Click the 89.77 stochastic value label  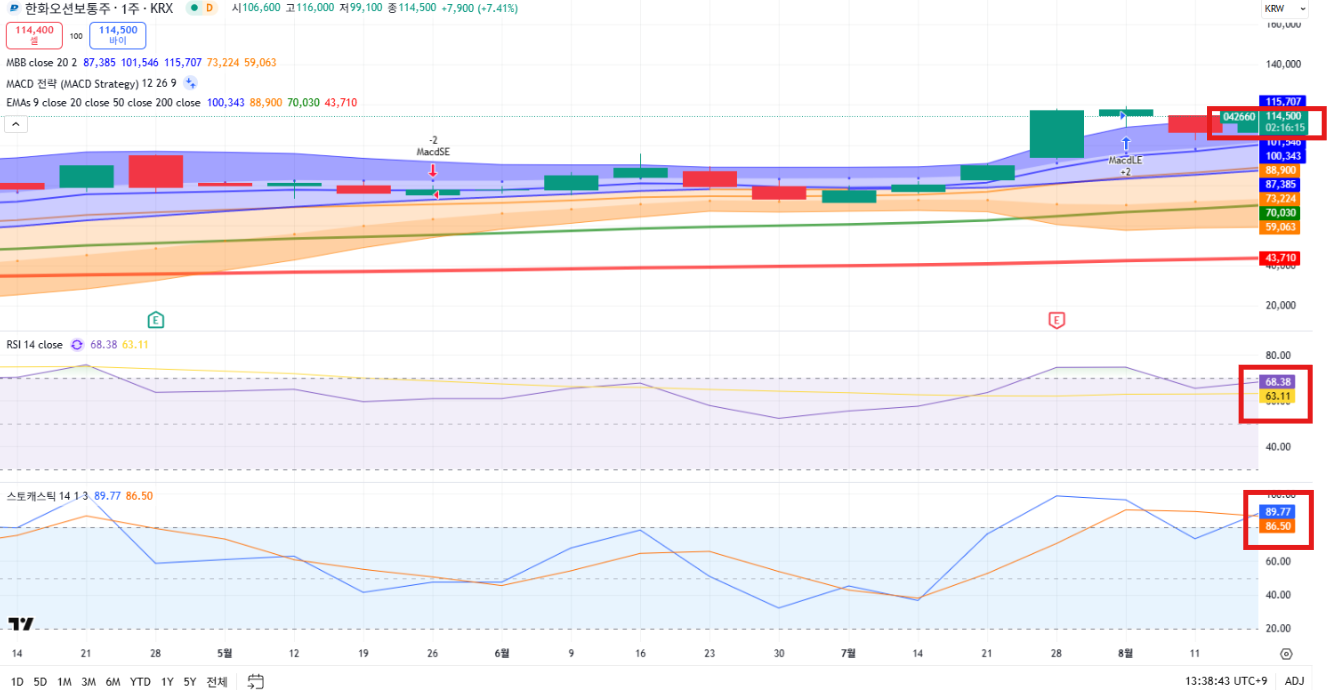[x=1278, y=511]
